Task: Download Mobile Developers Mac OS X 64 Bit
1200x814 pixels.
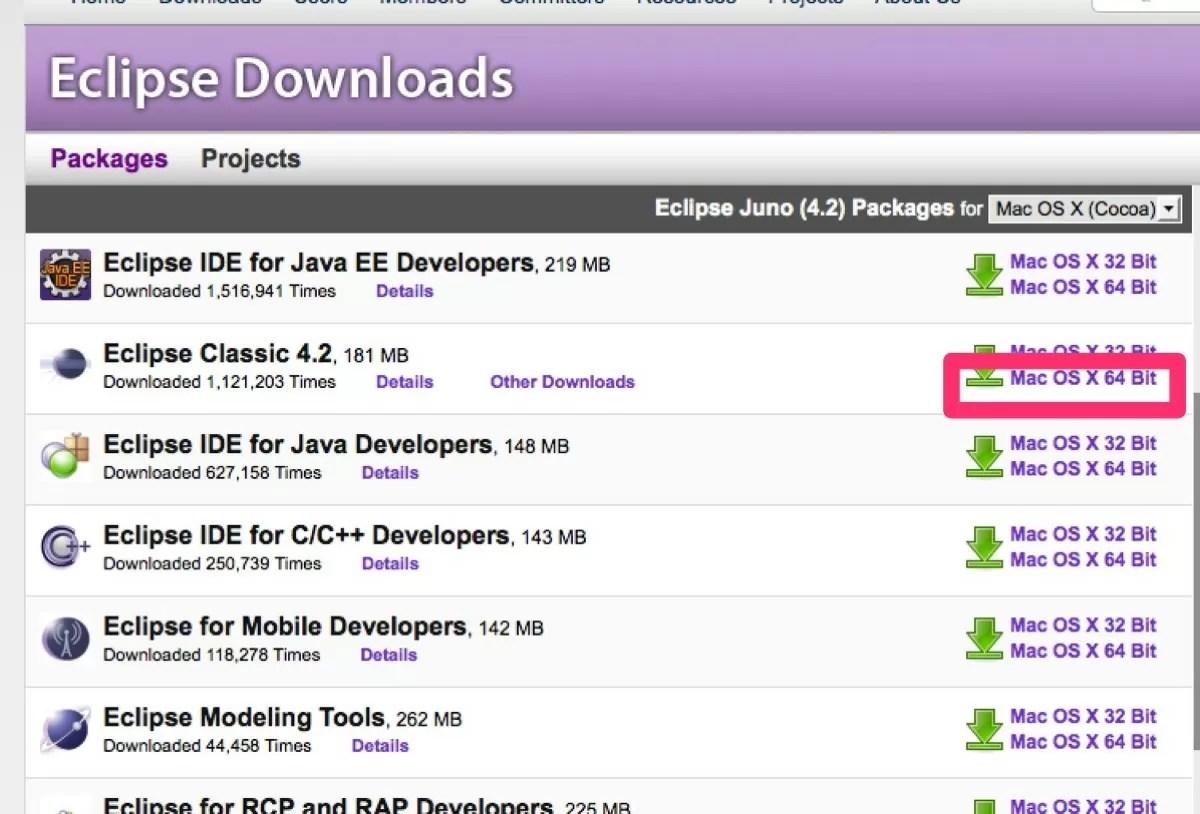Action: click(1083, 652)
